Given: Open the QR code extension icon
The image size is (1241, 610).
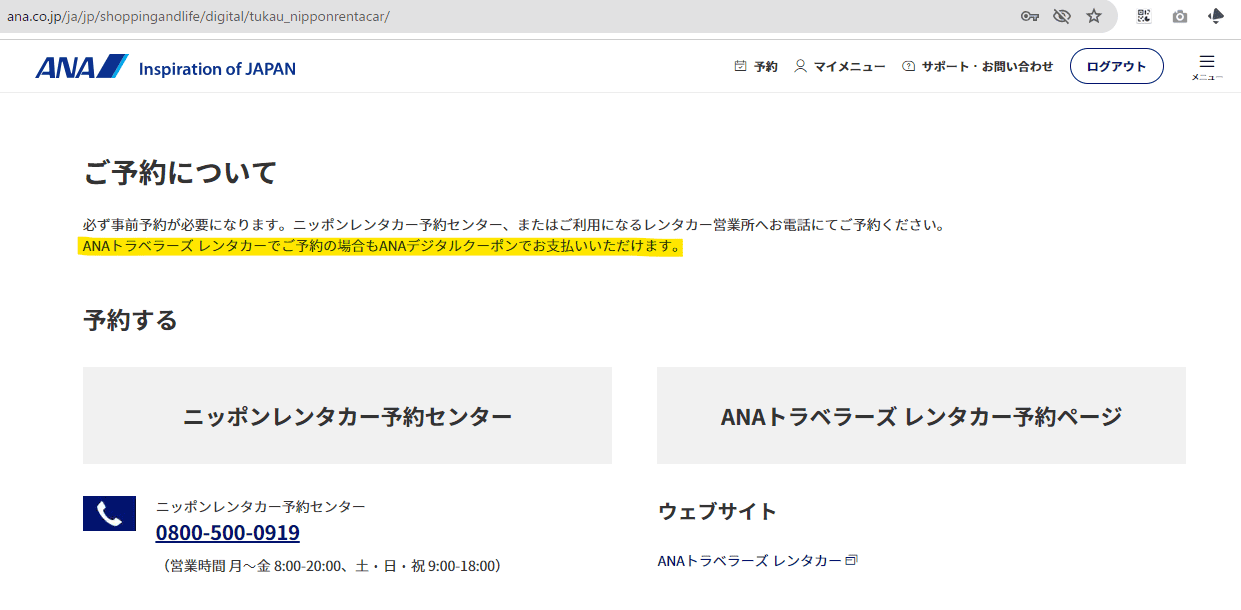Looking at the screenshot, I should pos(1144,16).
